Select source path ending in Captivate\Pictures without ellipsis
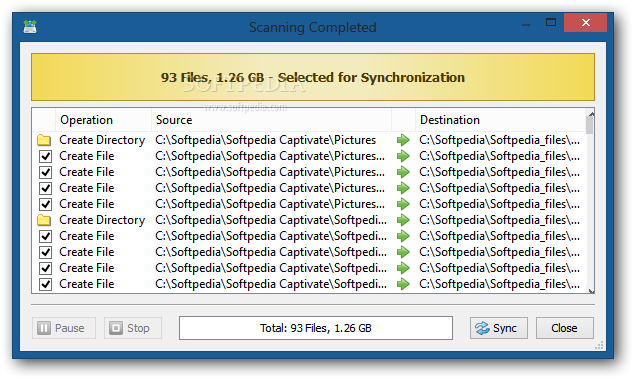The width and height of the screenshot is (634, 379). (x=266, y=140)
